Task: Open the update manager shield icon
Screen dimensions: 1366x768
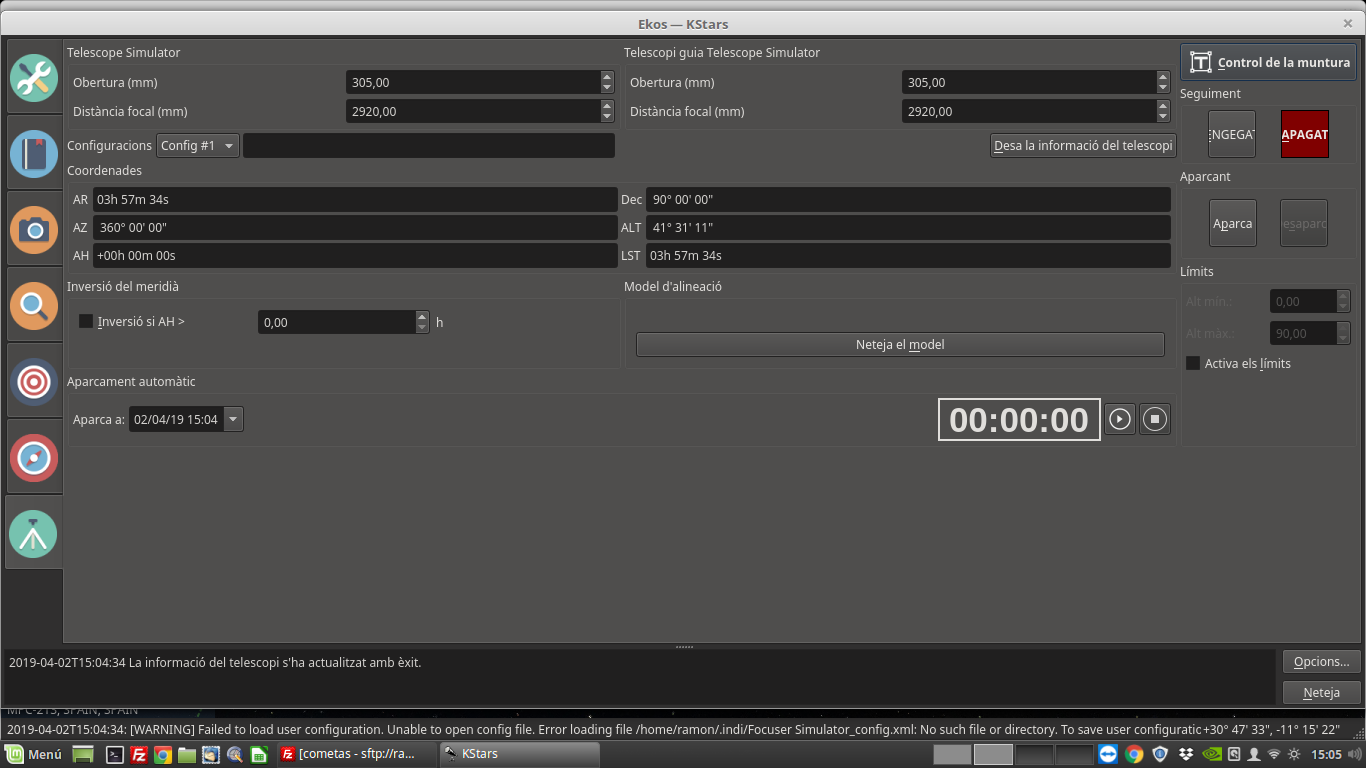Action: 1160,754
